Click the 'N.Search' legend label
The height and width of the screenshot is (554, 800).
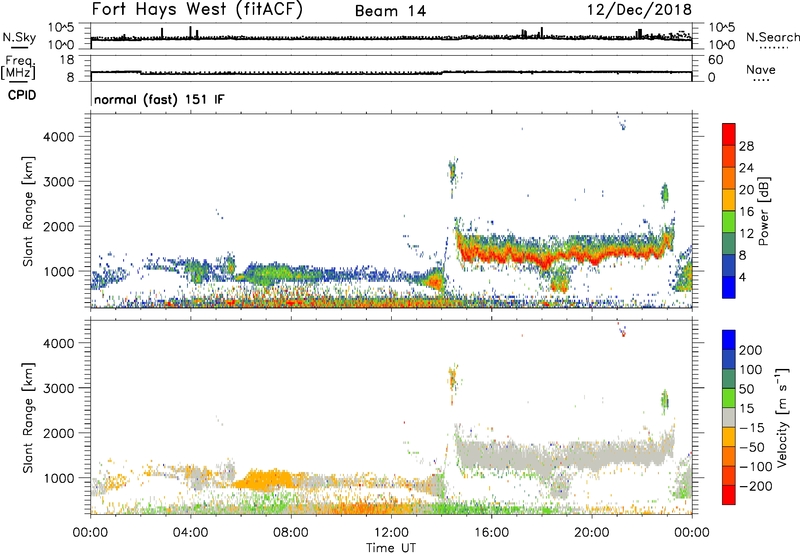(772, 37)
